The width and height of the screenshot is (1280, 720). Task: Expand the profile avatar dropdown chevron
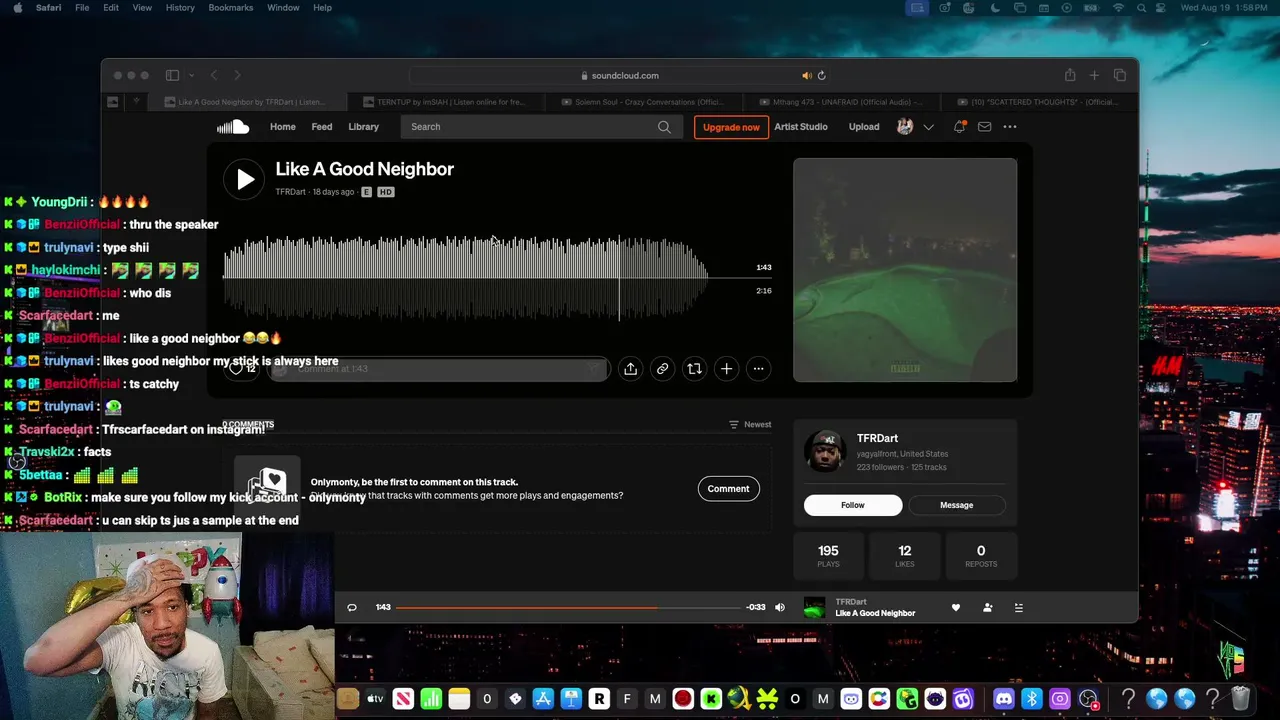tap(929, 127)
